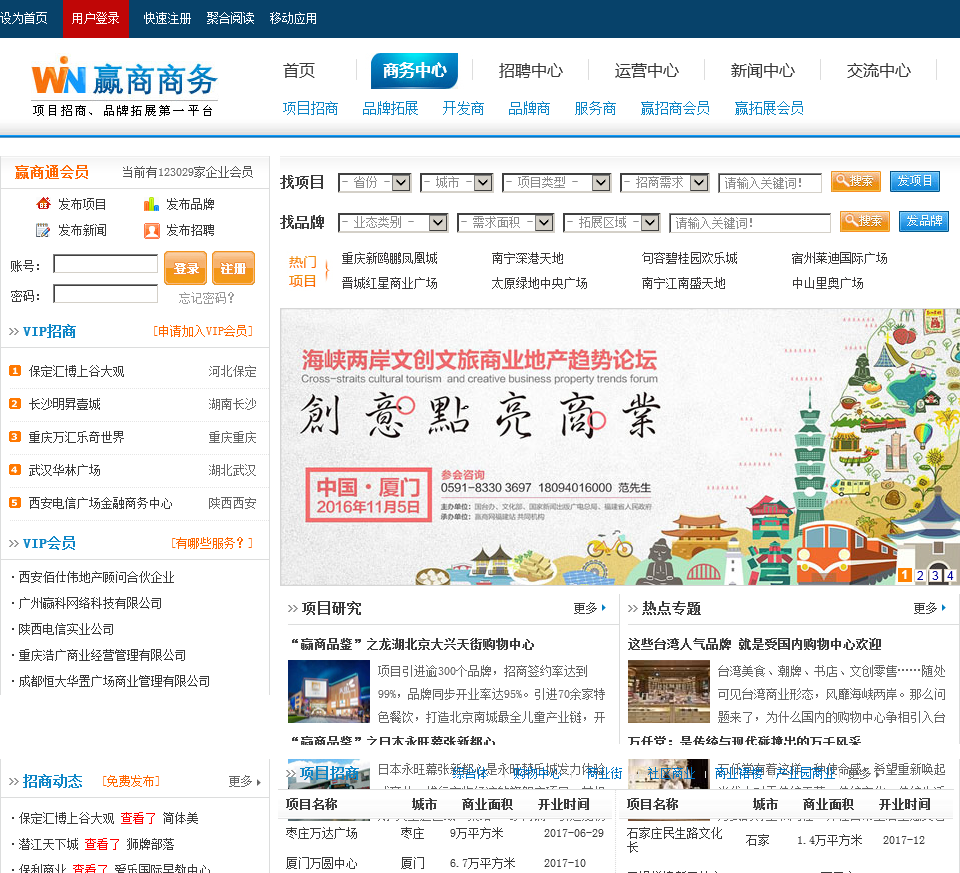Click 设为首页 in top bar
Screen dimensions: 960x873
(x=24, y=18)
